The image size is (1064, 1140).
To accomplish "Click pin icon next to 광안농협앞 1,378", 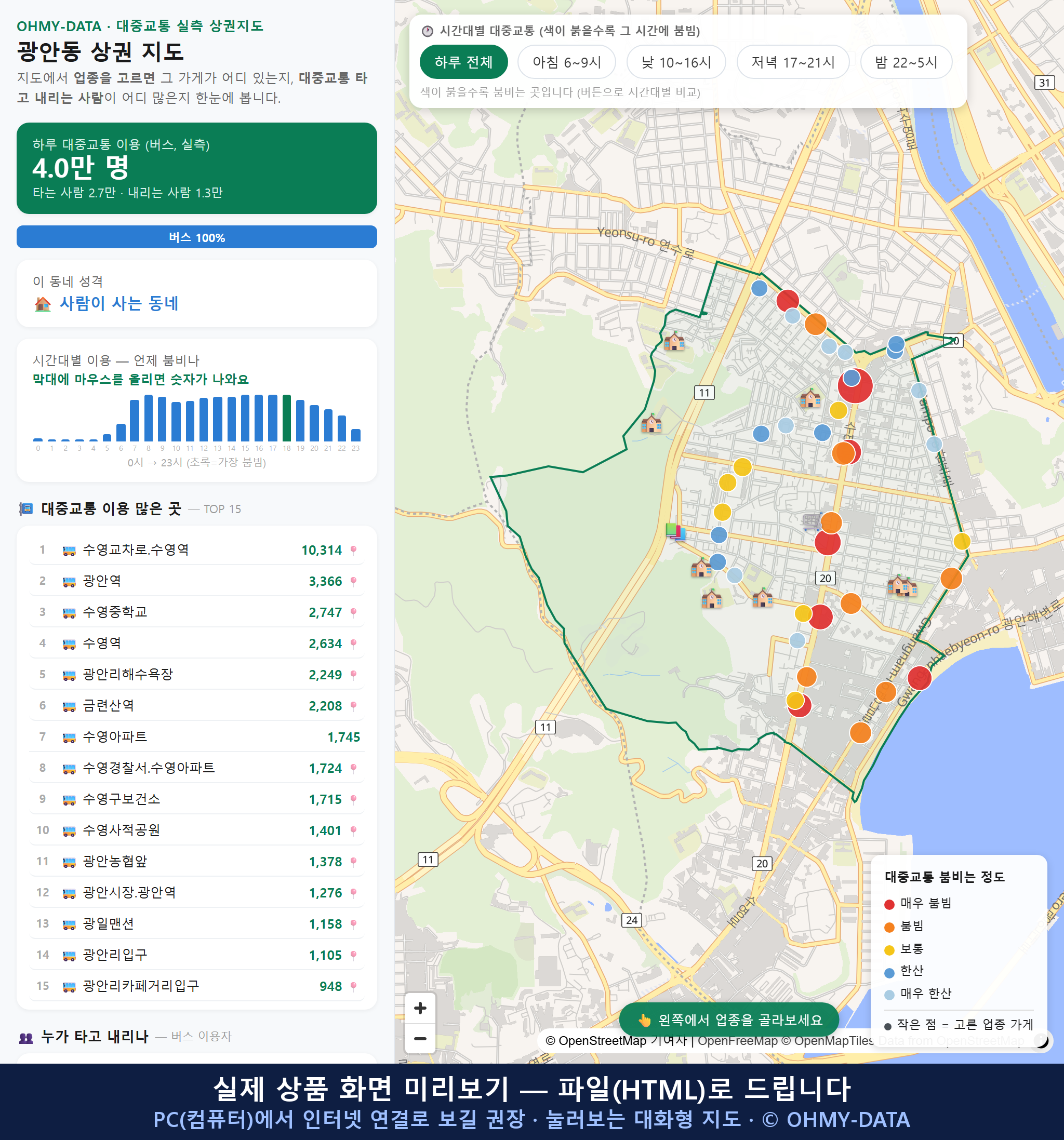I will tap(353, 862).
